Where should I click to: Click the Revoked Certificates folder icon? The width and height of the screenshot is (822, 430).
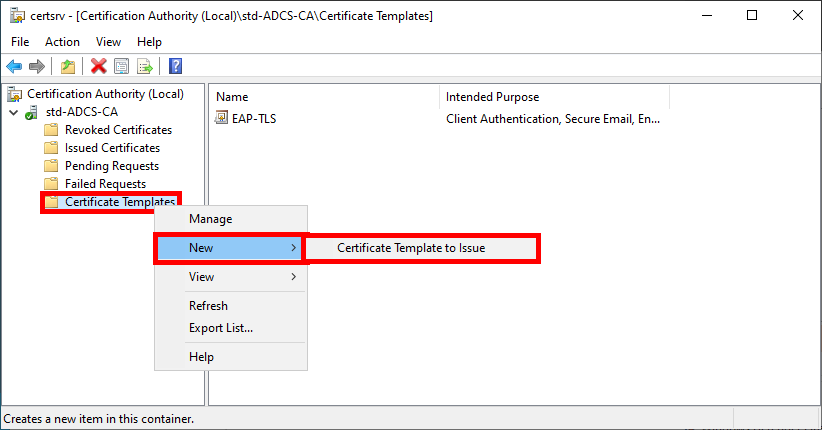coord(51,130)
